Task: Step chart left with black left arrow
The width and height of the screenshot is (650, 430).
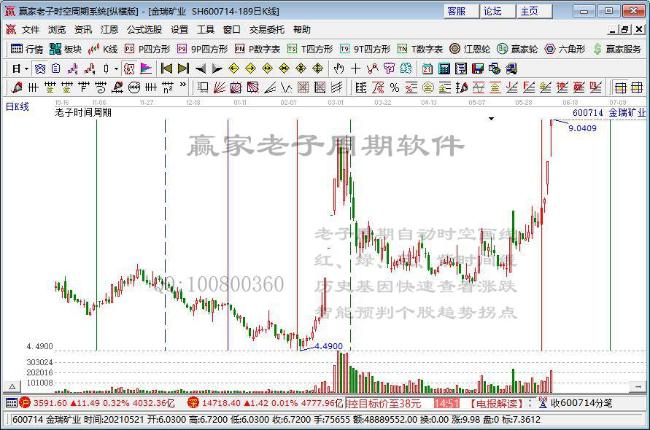Action: pos(201,68)
